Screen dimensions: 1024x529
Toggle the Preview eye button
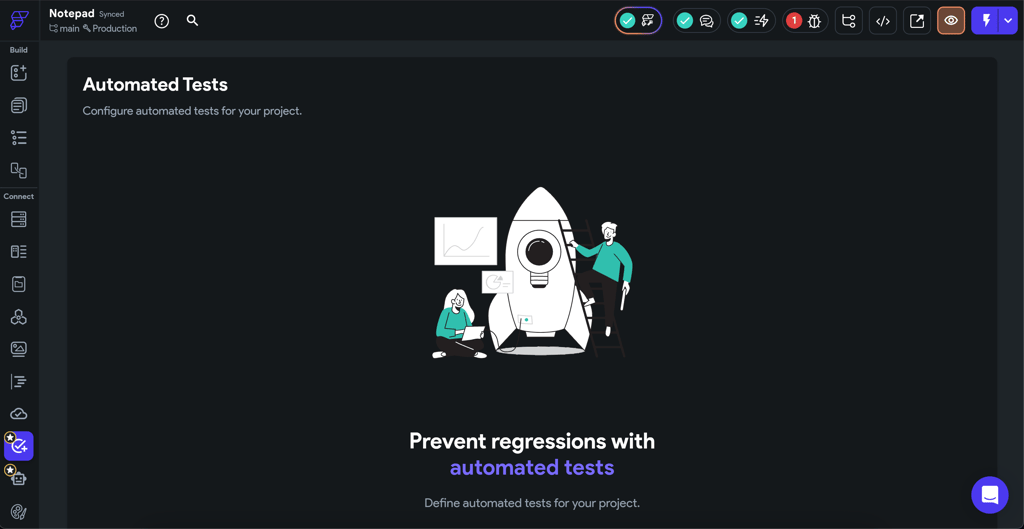click(x=951, y=21)
